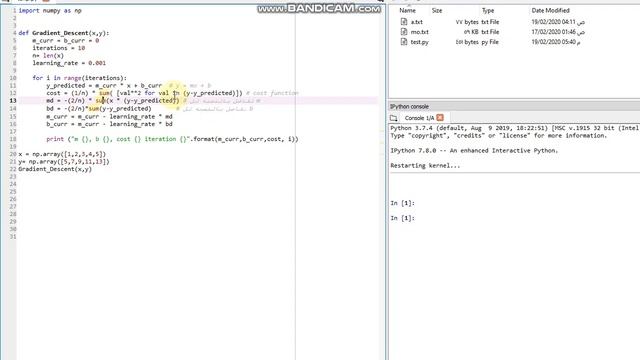The width and height of the screenshot is (640, 360).
Task: Click the 'n= len(x)' line
Action: 48,56
